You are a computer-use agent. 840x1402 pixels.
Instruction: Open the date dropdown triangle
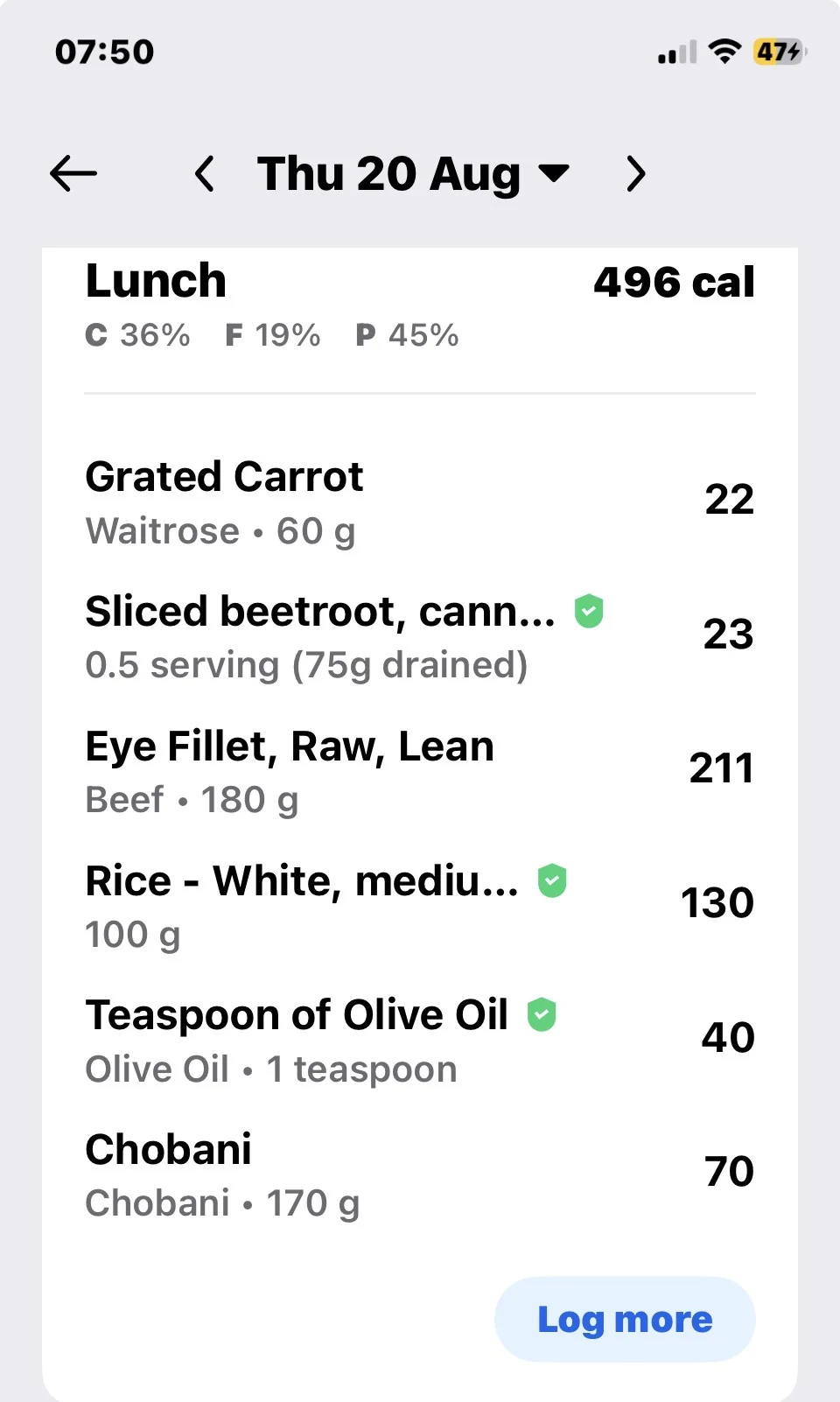[x=554, y=172]
